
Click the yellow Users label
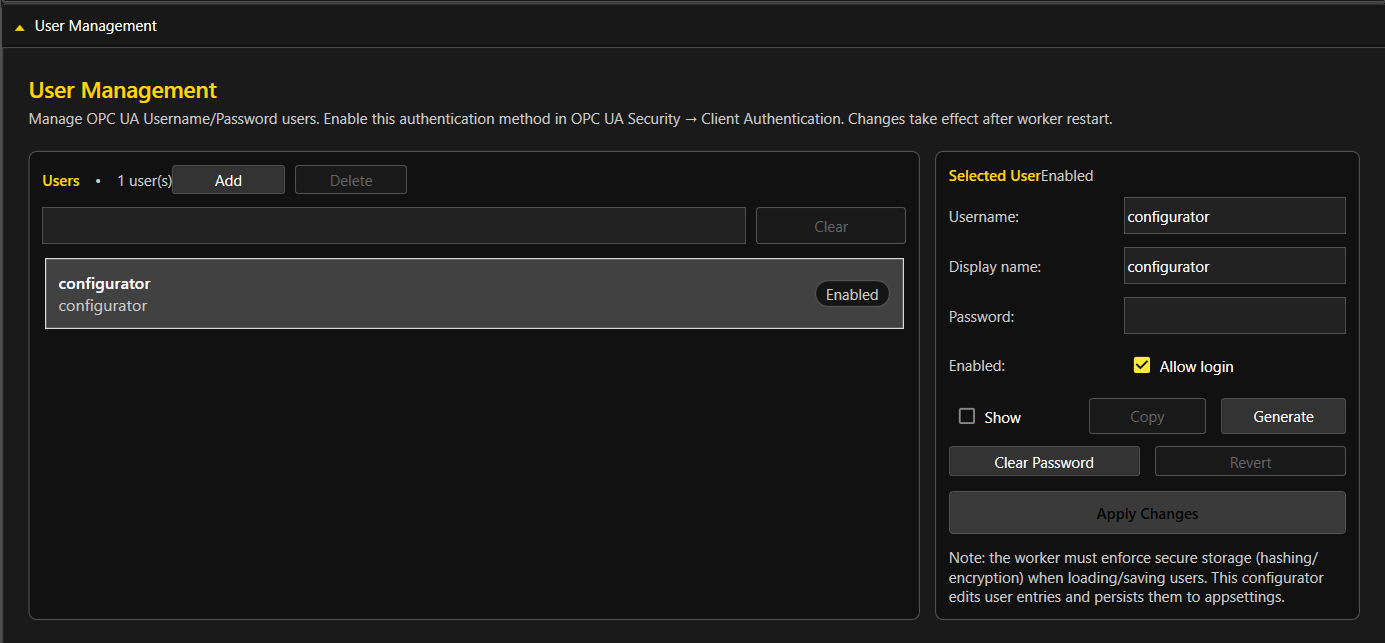click(x=61, y=181)
